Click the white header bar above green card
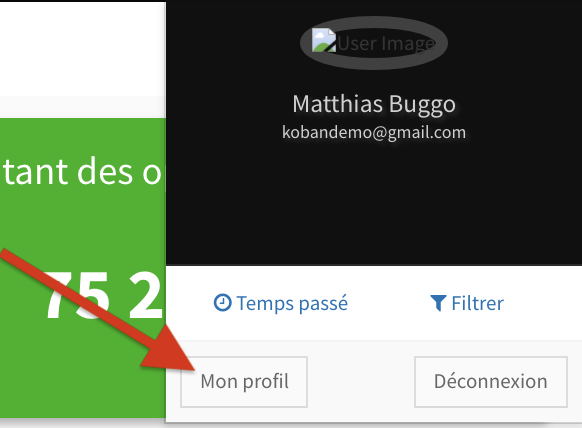 point(82,48)
